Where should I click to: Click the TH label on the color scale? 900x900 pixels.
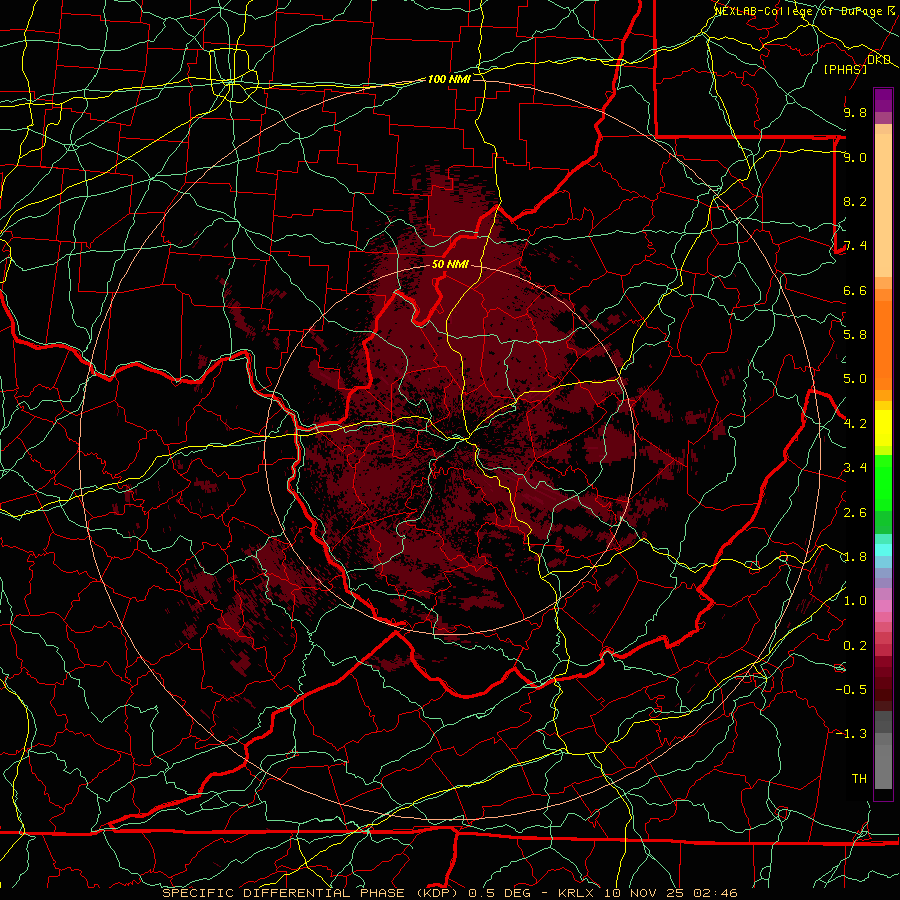[859, 779]
